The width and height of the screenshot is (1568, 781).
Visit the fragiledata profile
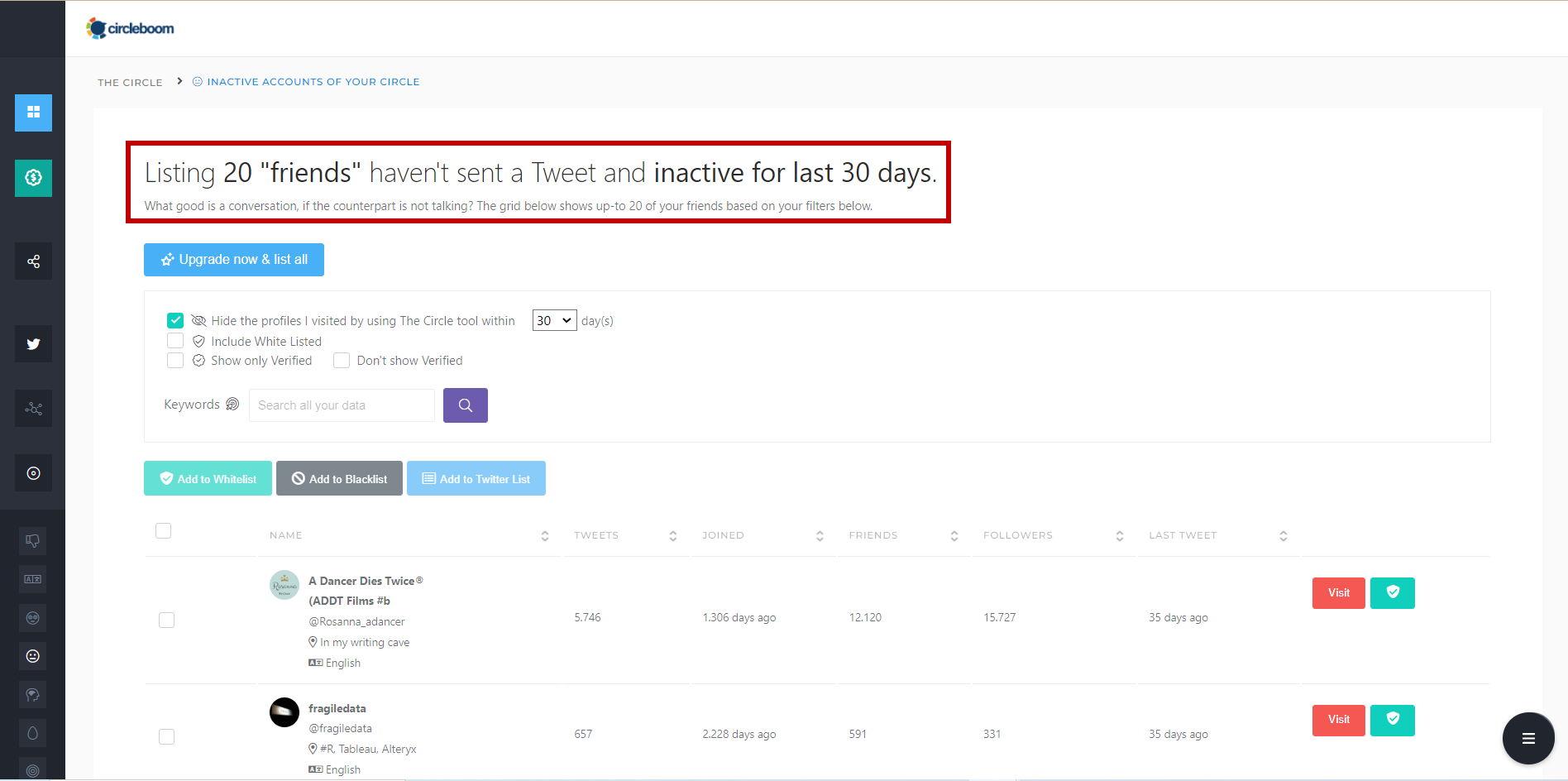(1338, 720)
